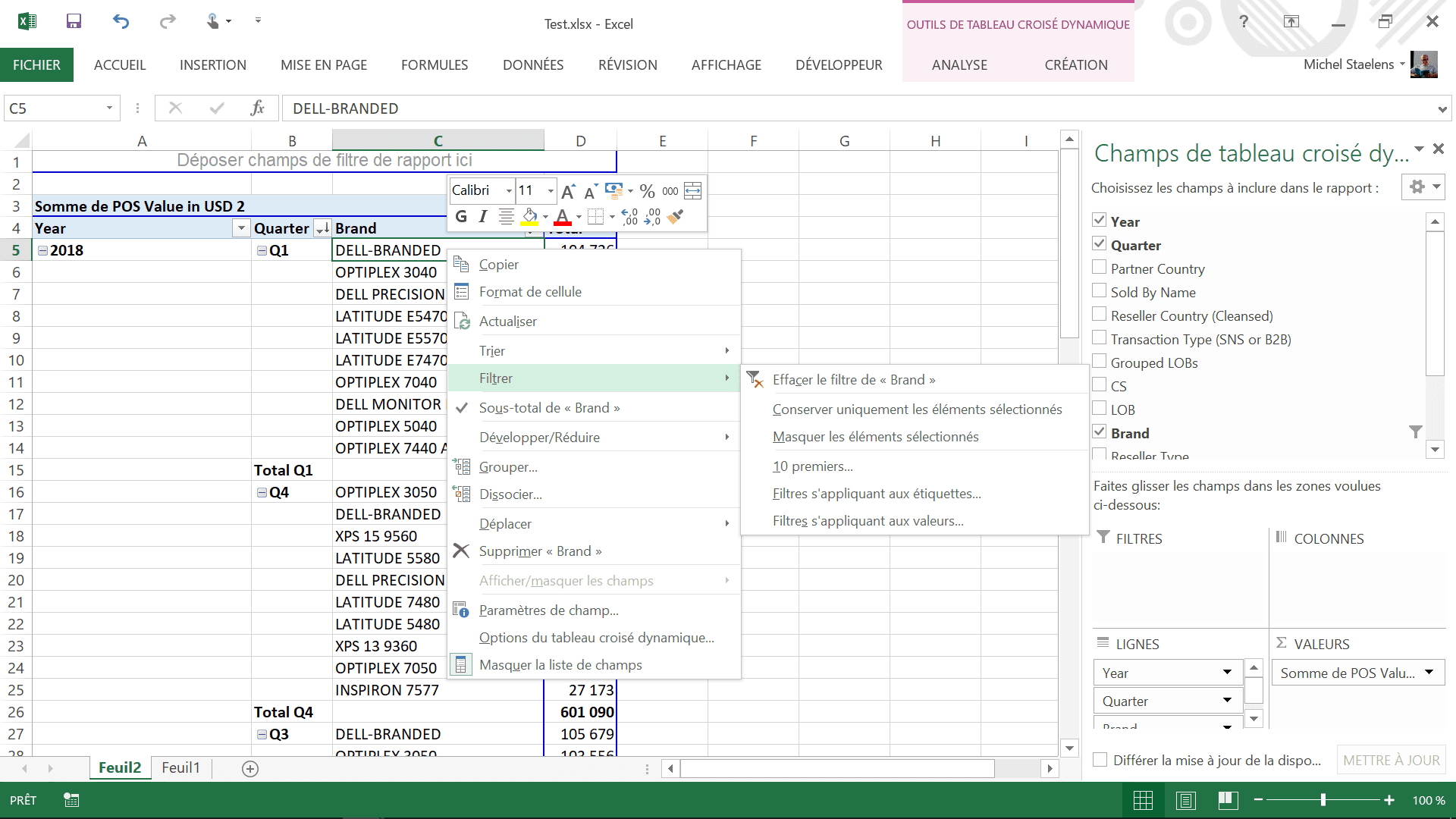The image size is (1456, 819).
Task: Click the percent style icon
Action: (647, 191)
